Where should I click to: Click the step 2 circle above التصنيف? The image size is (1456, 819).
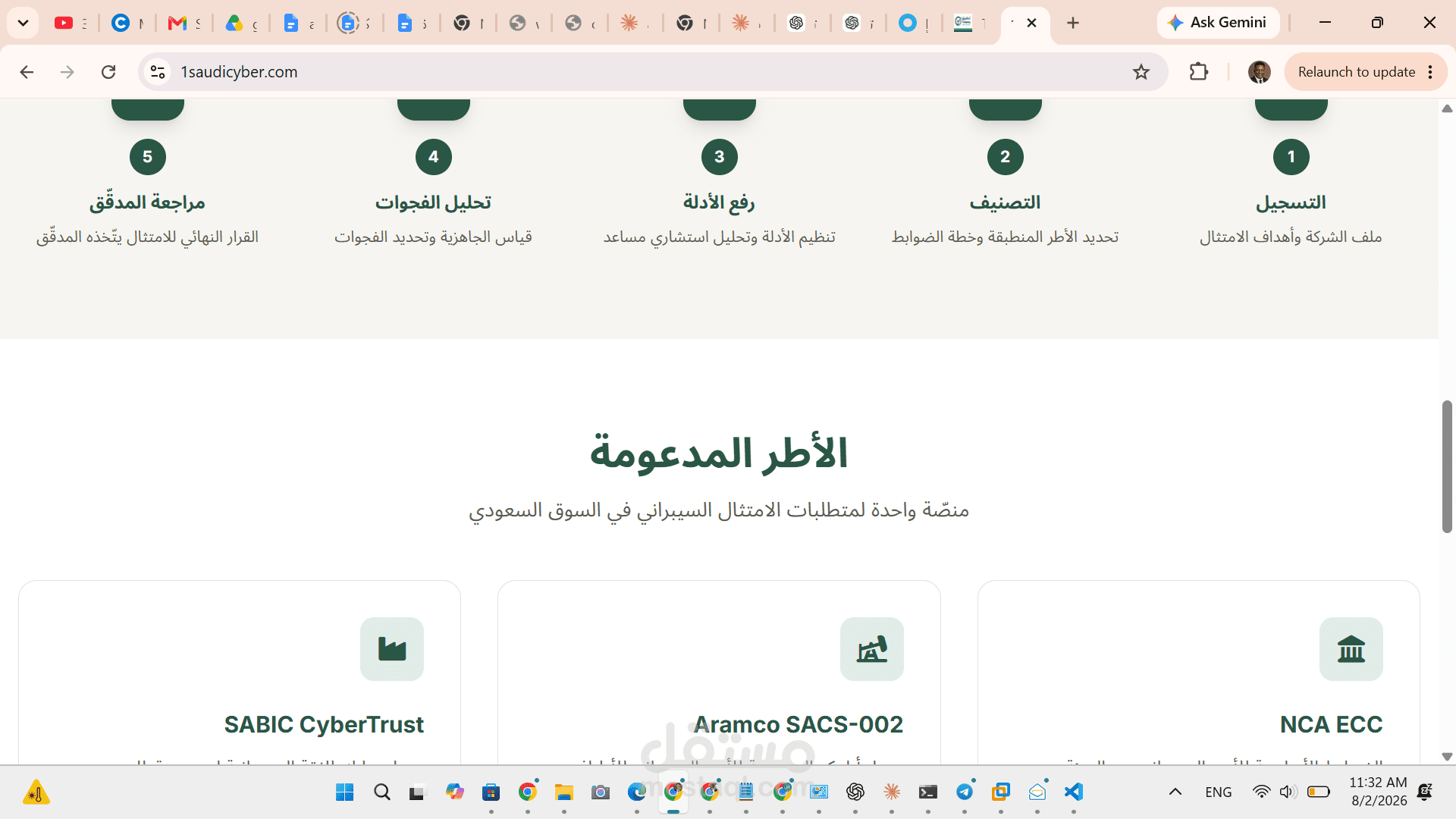click(1005, 157)
